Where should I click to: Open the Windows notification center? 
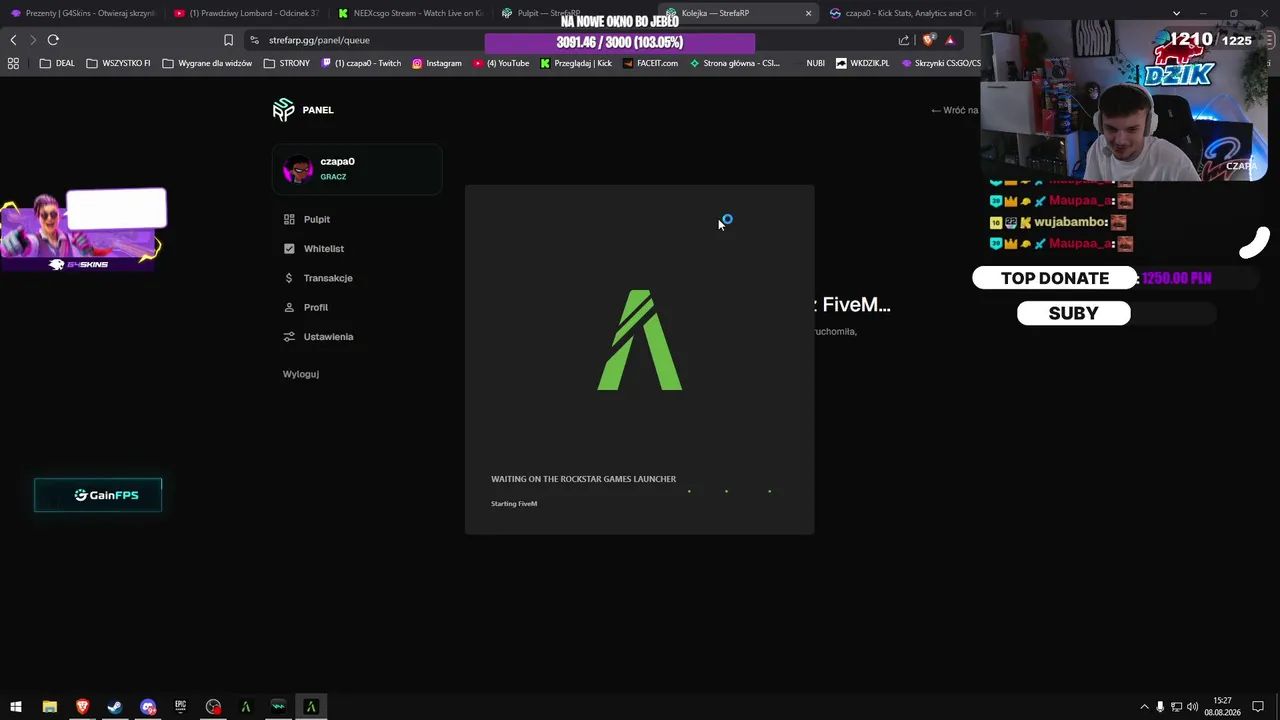[1259, 707]
